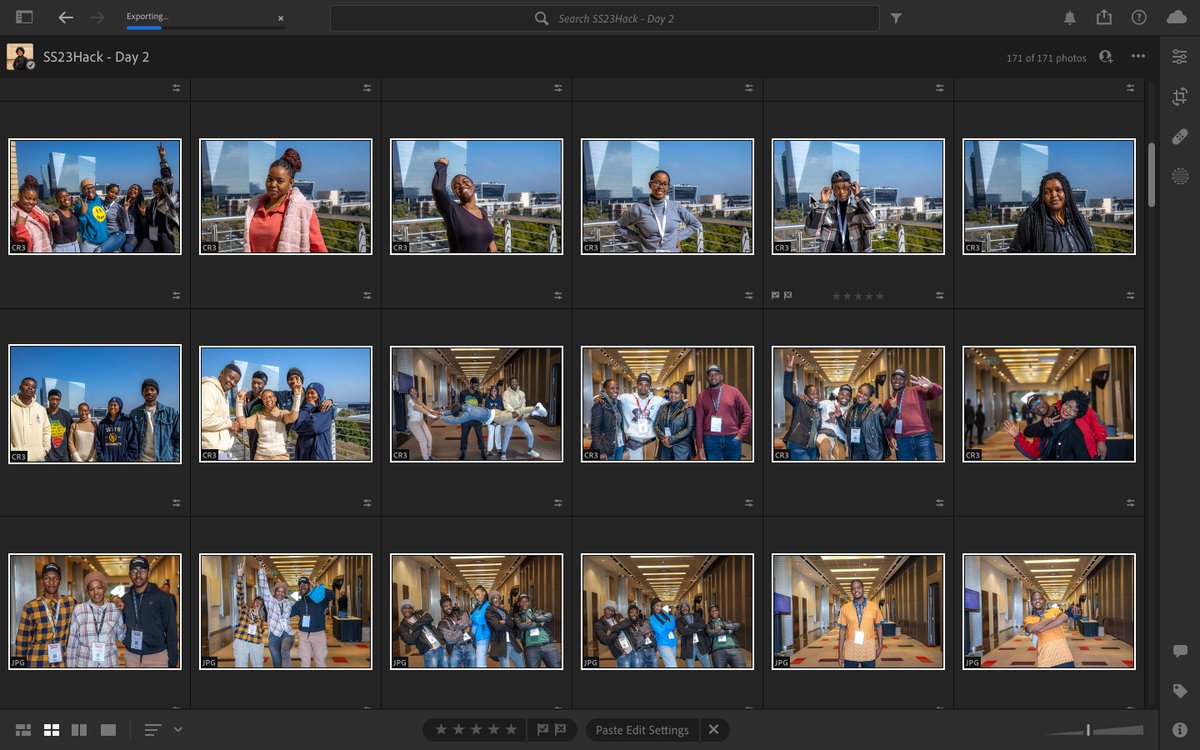The width and height of the screenshot is (1200, 750).
Task: Click edit-adjust icon under horizontally held person photo
Action: (558, 503)
